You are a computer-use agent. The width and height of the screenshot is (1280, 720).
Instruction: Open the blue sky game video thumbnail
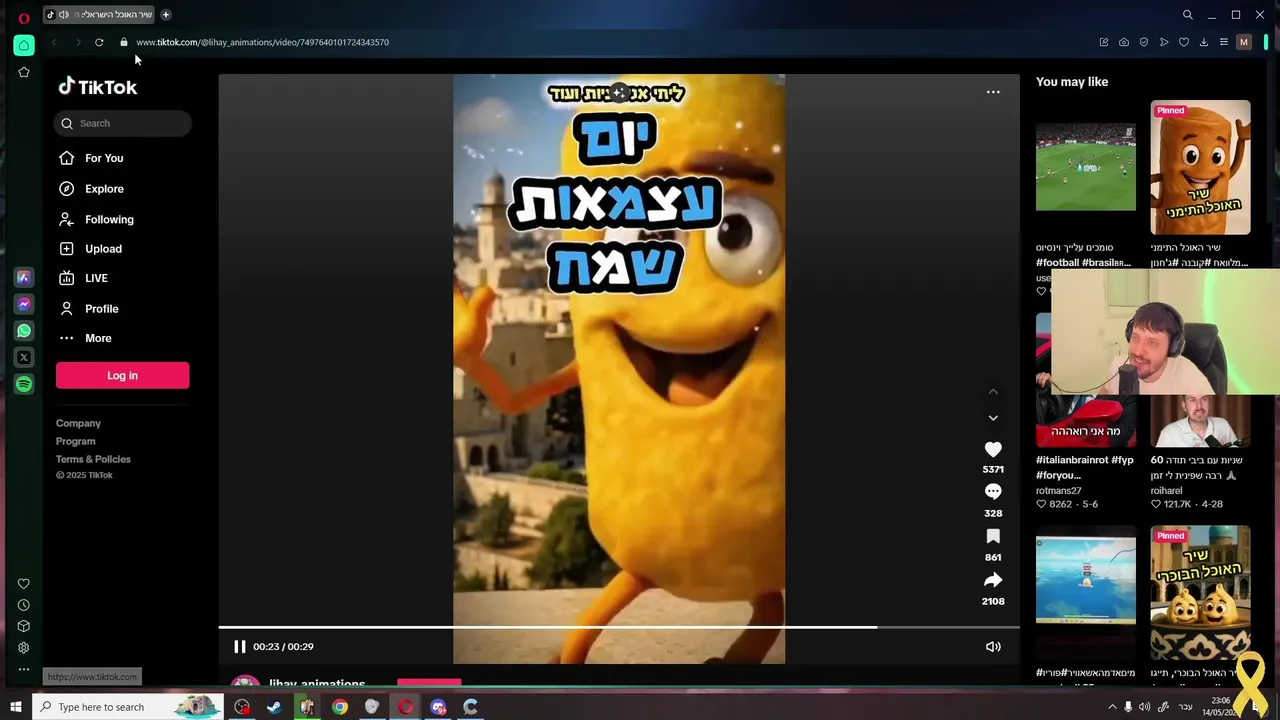1085,580
